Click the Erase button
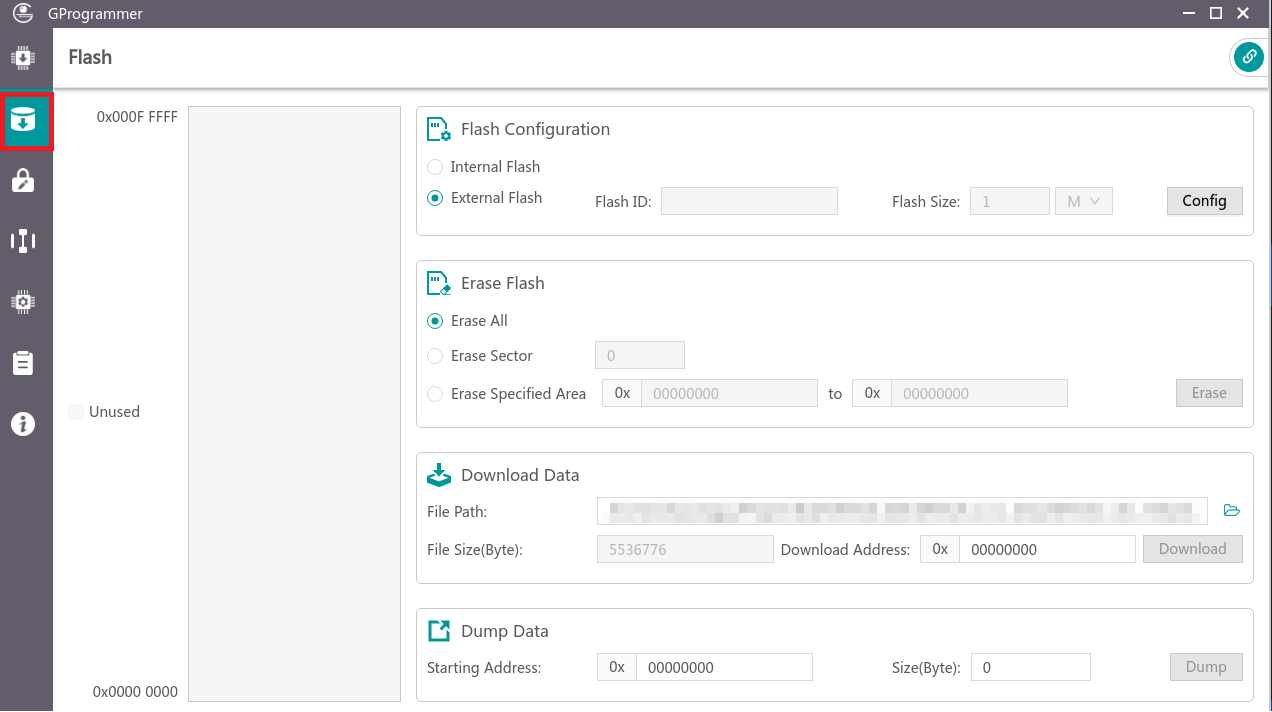The image size is (1272, 712). click(x=1209, y=393)
